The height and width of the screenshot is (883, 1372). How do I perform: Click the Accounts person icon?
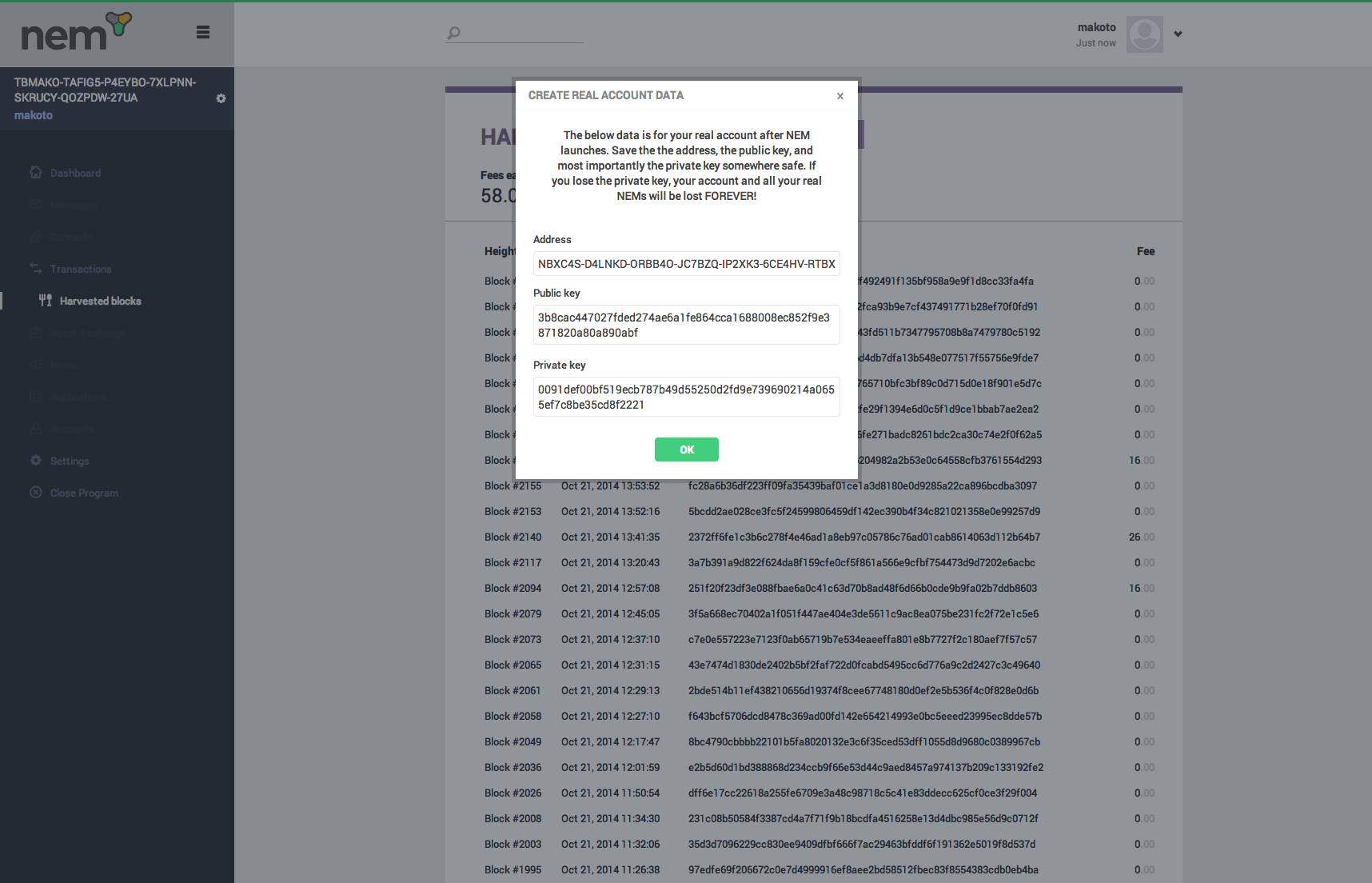pos(36,428)
